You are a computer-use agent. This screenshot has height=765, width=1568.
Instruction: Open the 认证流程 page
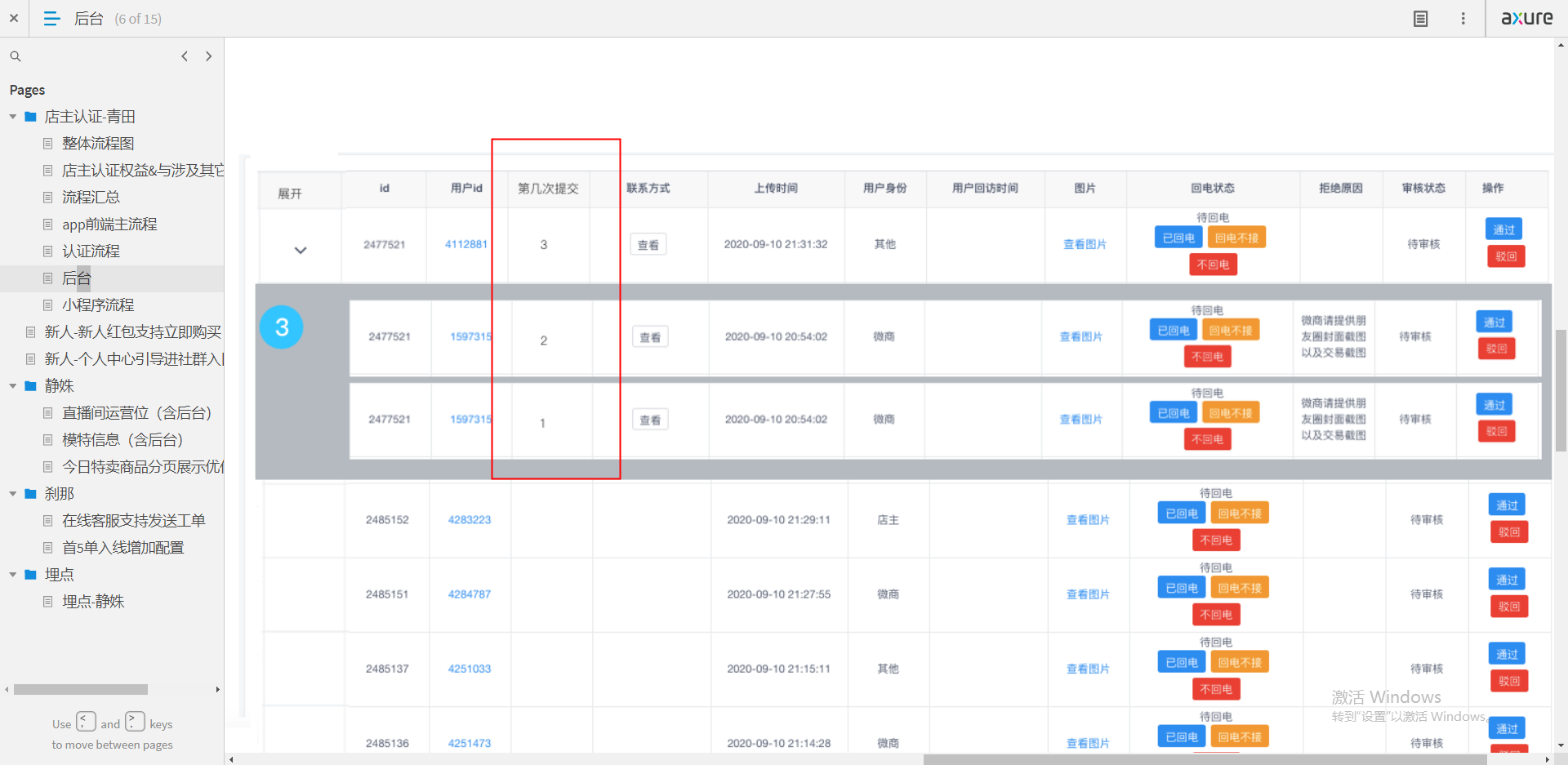click(91, 251)
